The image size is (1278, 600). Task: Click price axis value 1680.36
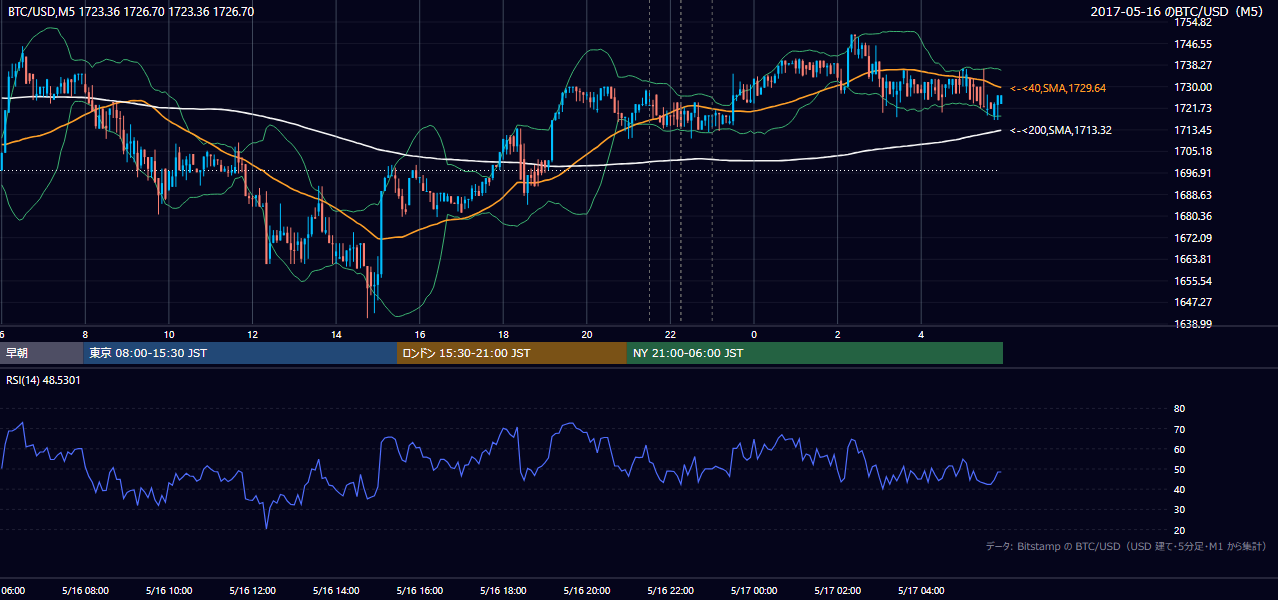click(x=1193, y=216)
